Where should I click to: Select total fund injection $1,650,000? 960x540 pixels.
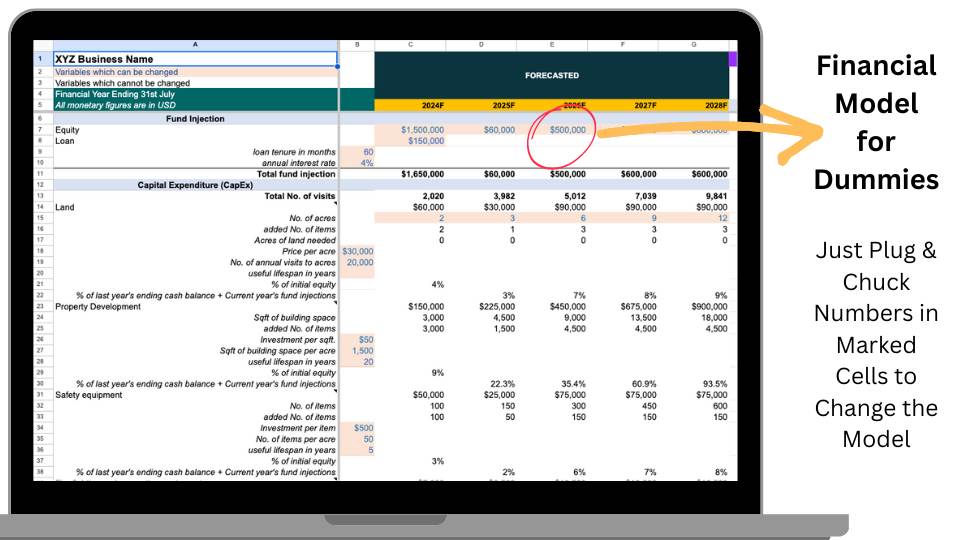[x=422, y=174]
